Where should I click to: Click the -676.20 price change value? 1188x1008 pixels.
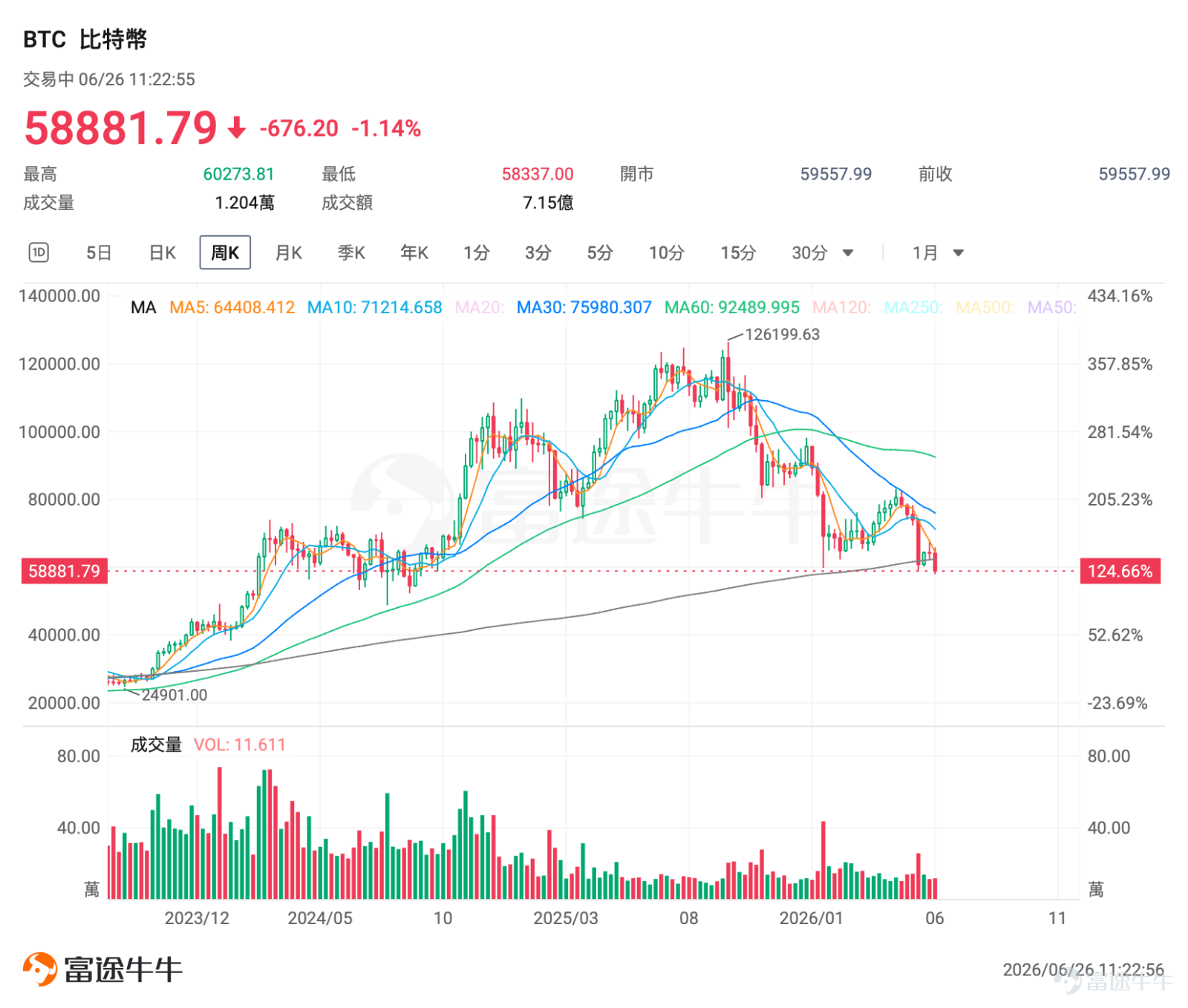299,128
